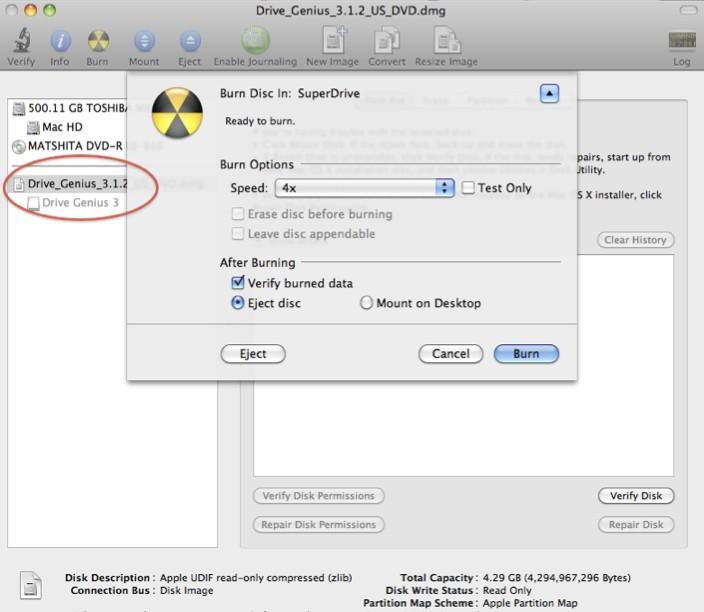Click the Connection Bus 'Disk Image' value

tap(187, 590)
